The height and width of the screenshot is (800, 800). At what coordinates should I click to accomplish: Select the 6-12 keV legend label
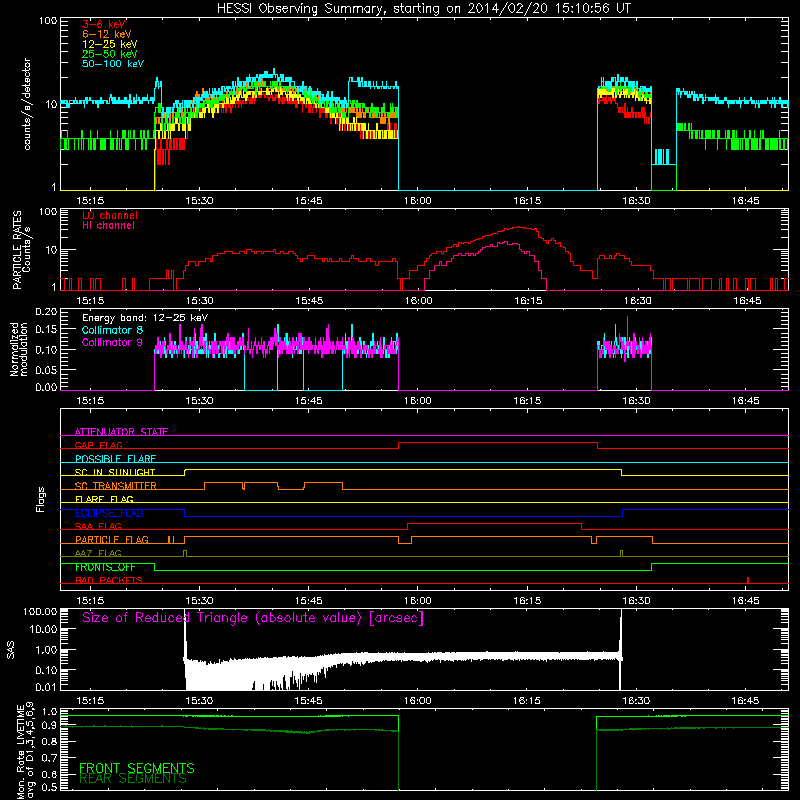107,34
